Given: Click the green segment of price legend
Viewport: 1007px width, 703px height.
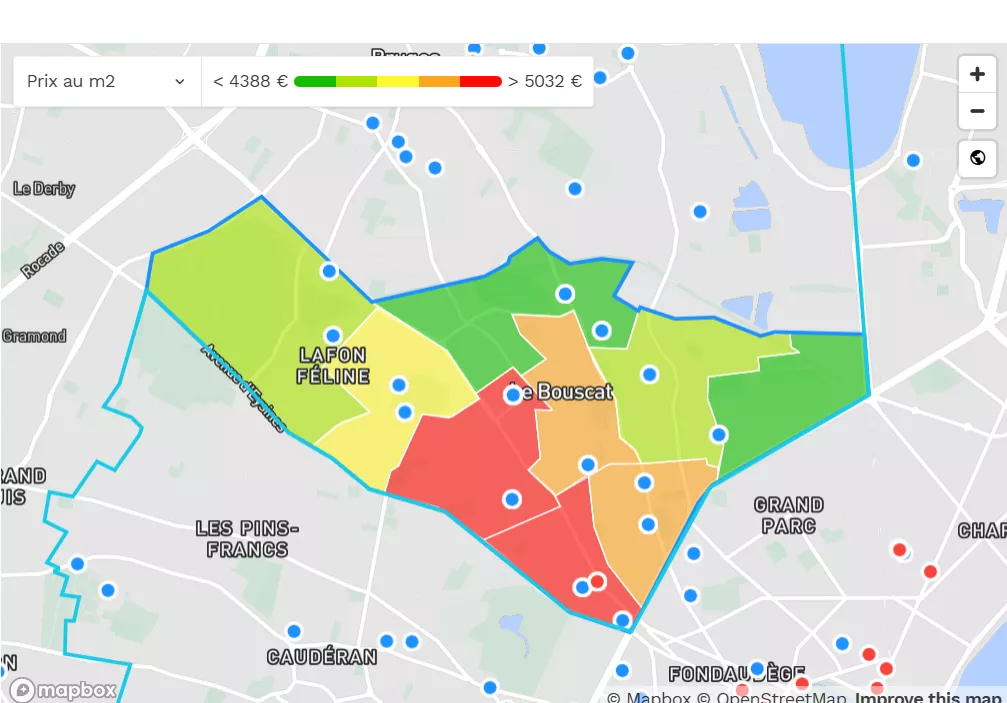Looking at the screenshot, I should click(315, 82).
